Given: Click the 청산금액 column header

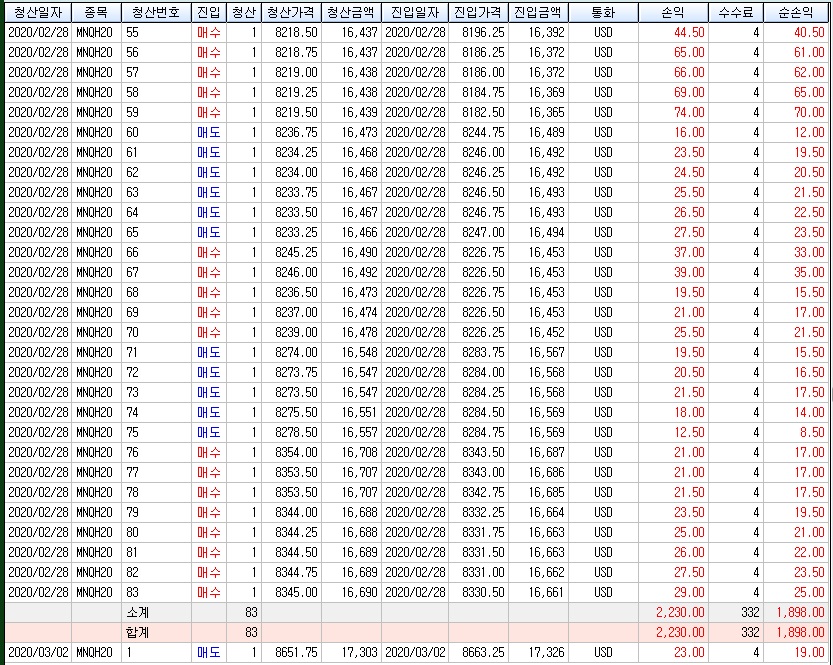Looking at the screenshot, I should [351, 12].
